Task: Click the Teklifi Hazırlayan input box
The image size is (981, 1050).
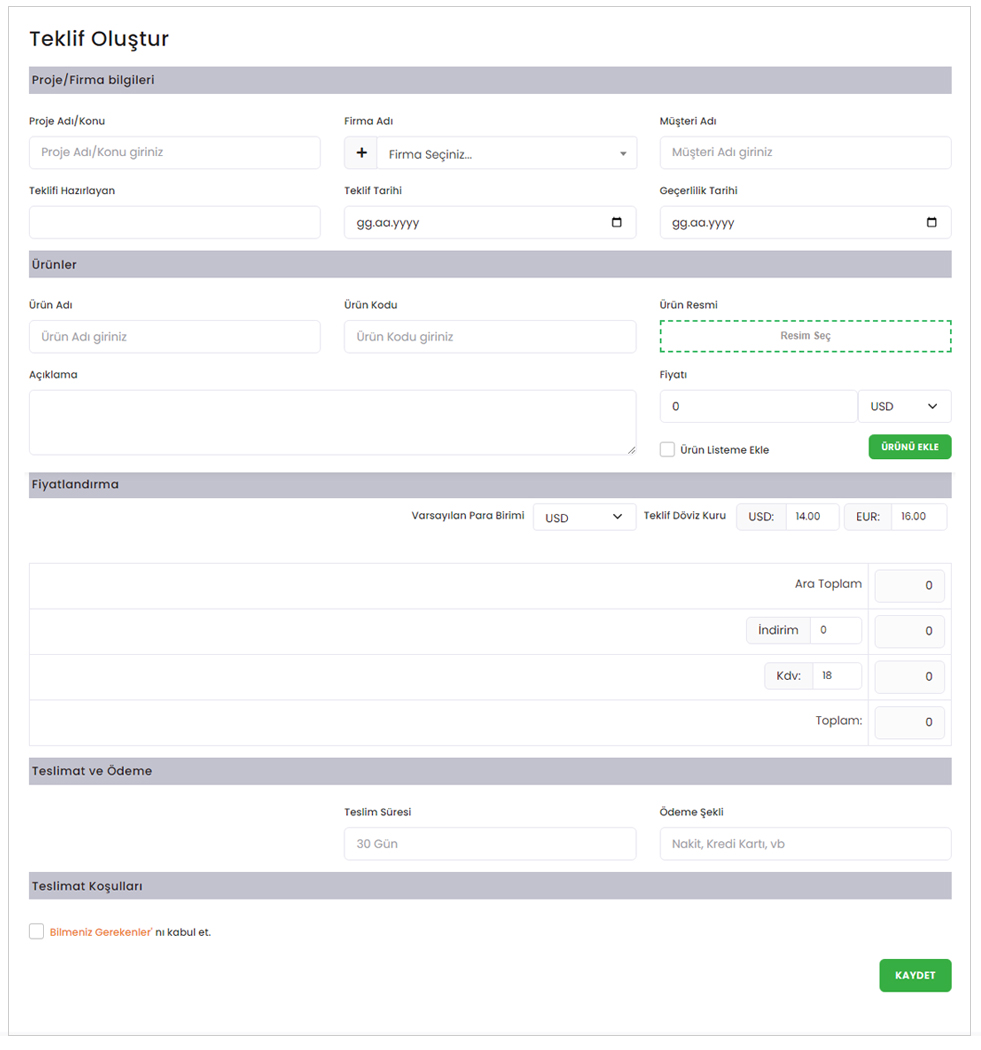Action: pos(175,223)
